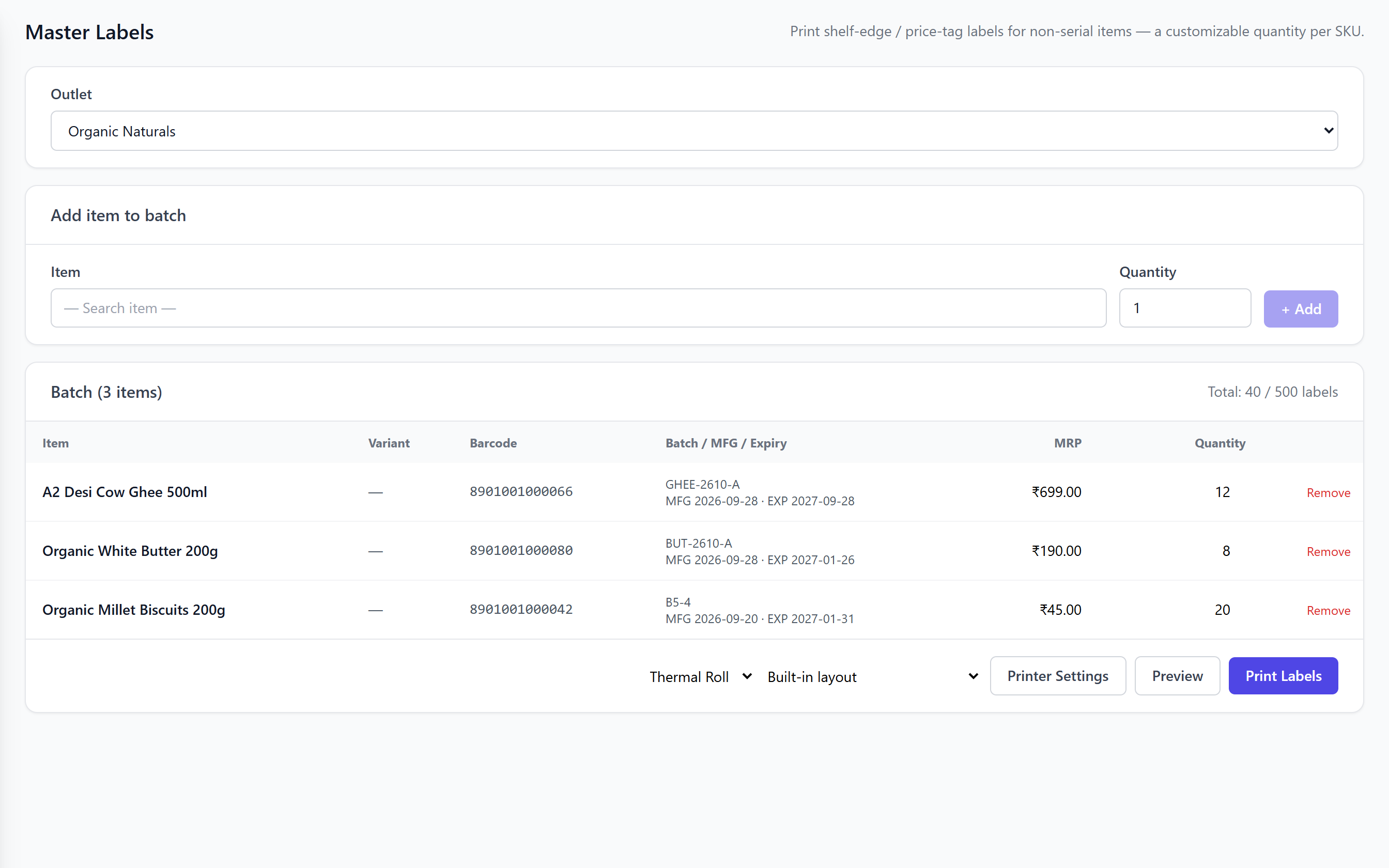Open Printer Settings
Image resolution: width=1389 pixels, height=868 pixels.
(1058, 676)
